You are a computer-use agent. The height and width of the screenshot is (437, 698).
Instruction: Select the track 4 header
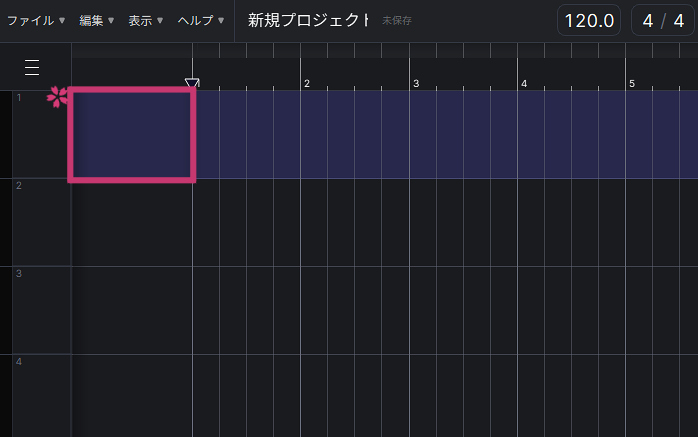[35, 395]
